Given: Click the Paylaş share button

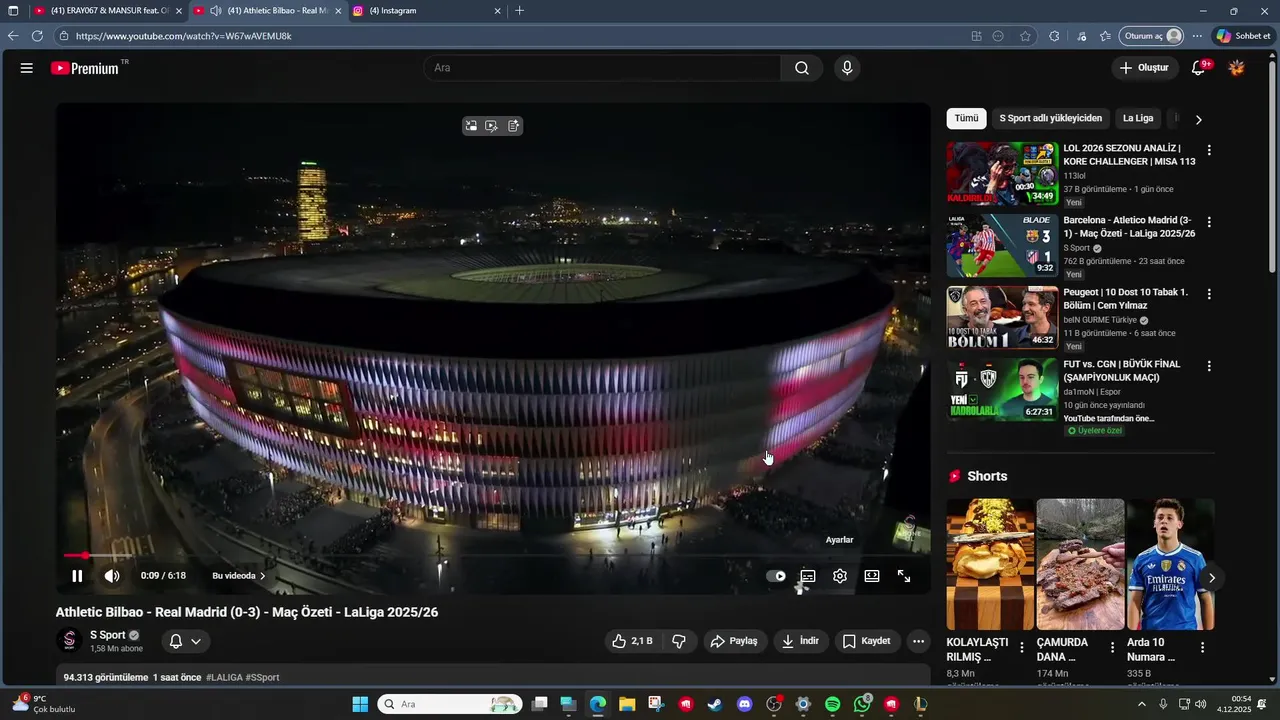Looking at the screenshot, I should (733, 641).
